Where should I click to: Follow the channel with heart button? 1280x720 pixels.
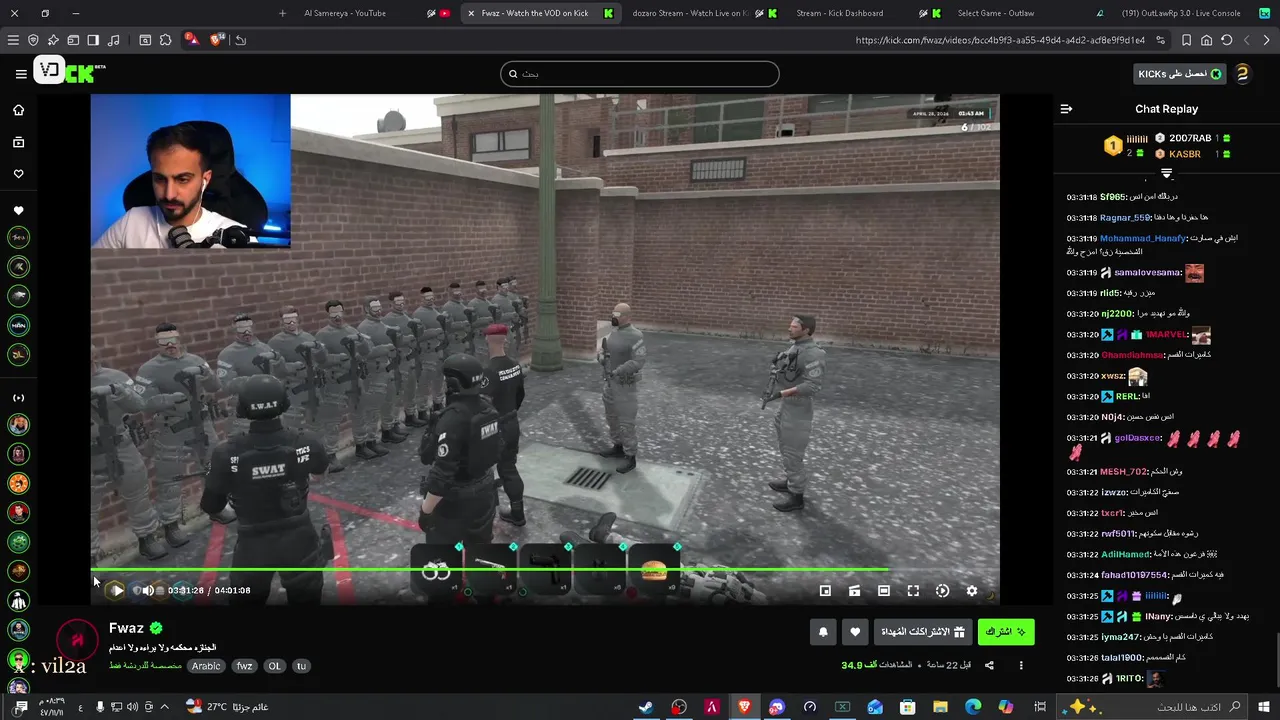click(x=855, y=632)
